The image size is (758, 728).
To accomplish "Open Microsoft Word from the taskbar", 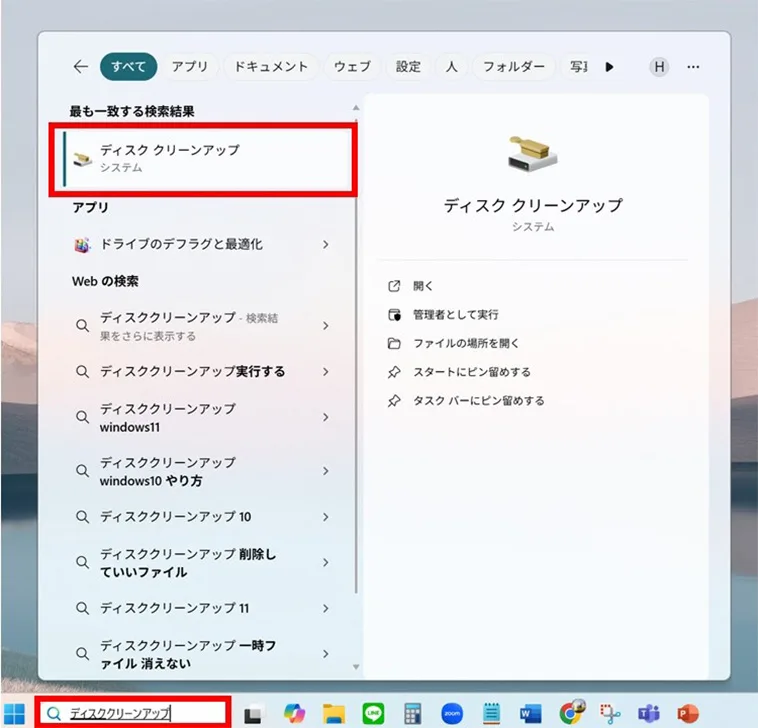I will 530,713.
